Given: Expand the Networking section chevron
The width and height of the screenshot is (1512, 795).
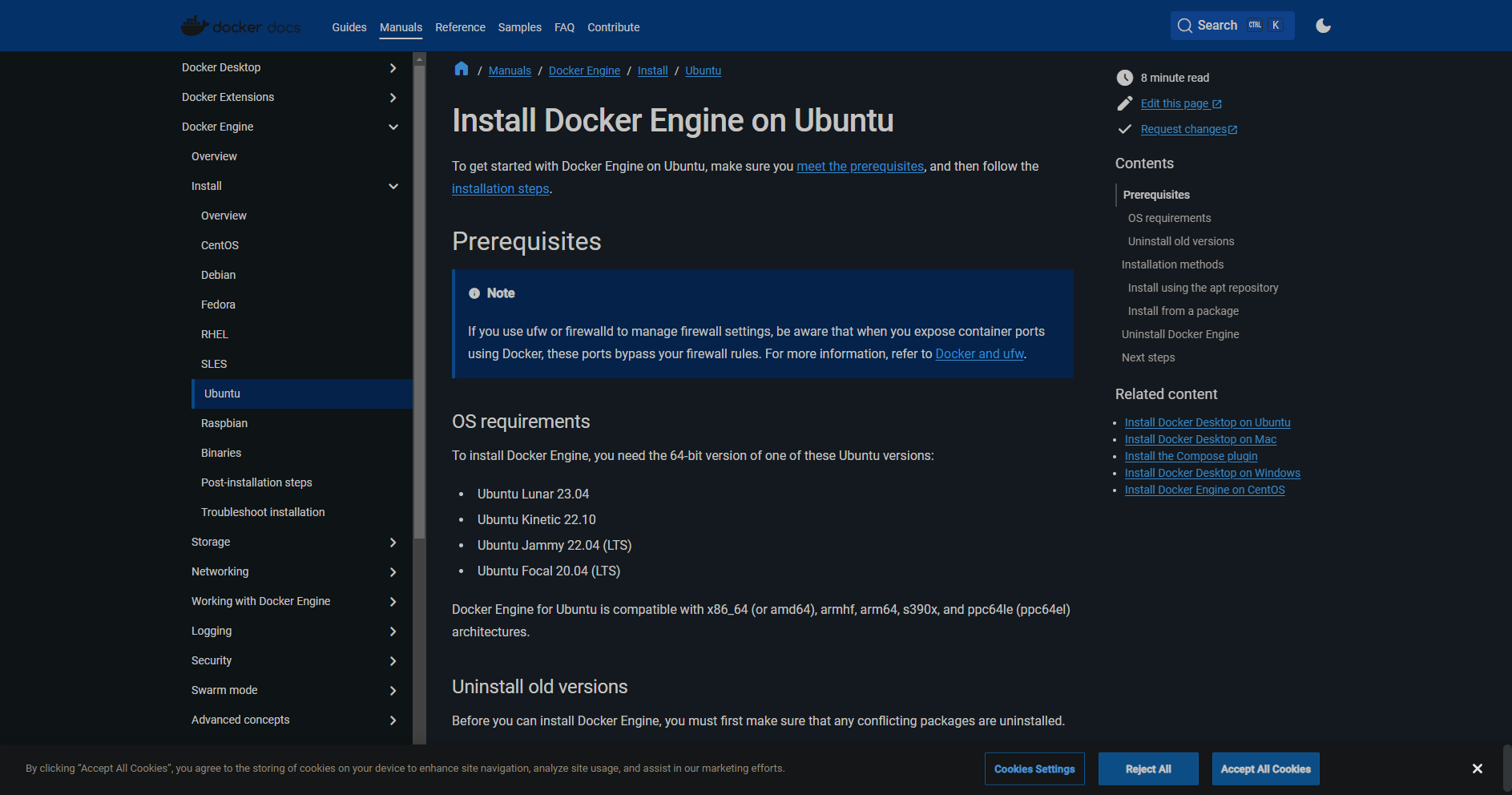Looking at the screenshot, I should coord(393,572).
